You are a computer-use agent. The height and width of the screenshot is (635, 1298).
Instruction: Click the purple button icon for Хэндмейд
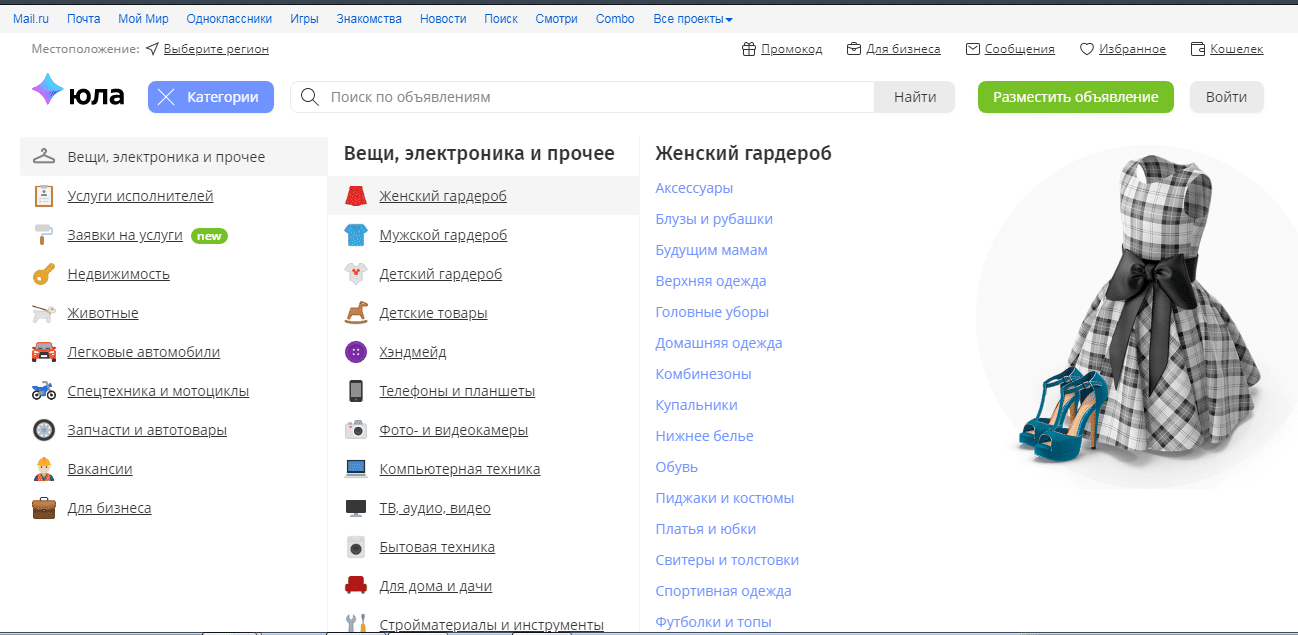(356, 352)
